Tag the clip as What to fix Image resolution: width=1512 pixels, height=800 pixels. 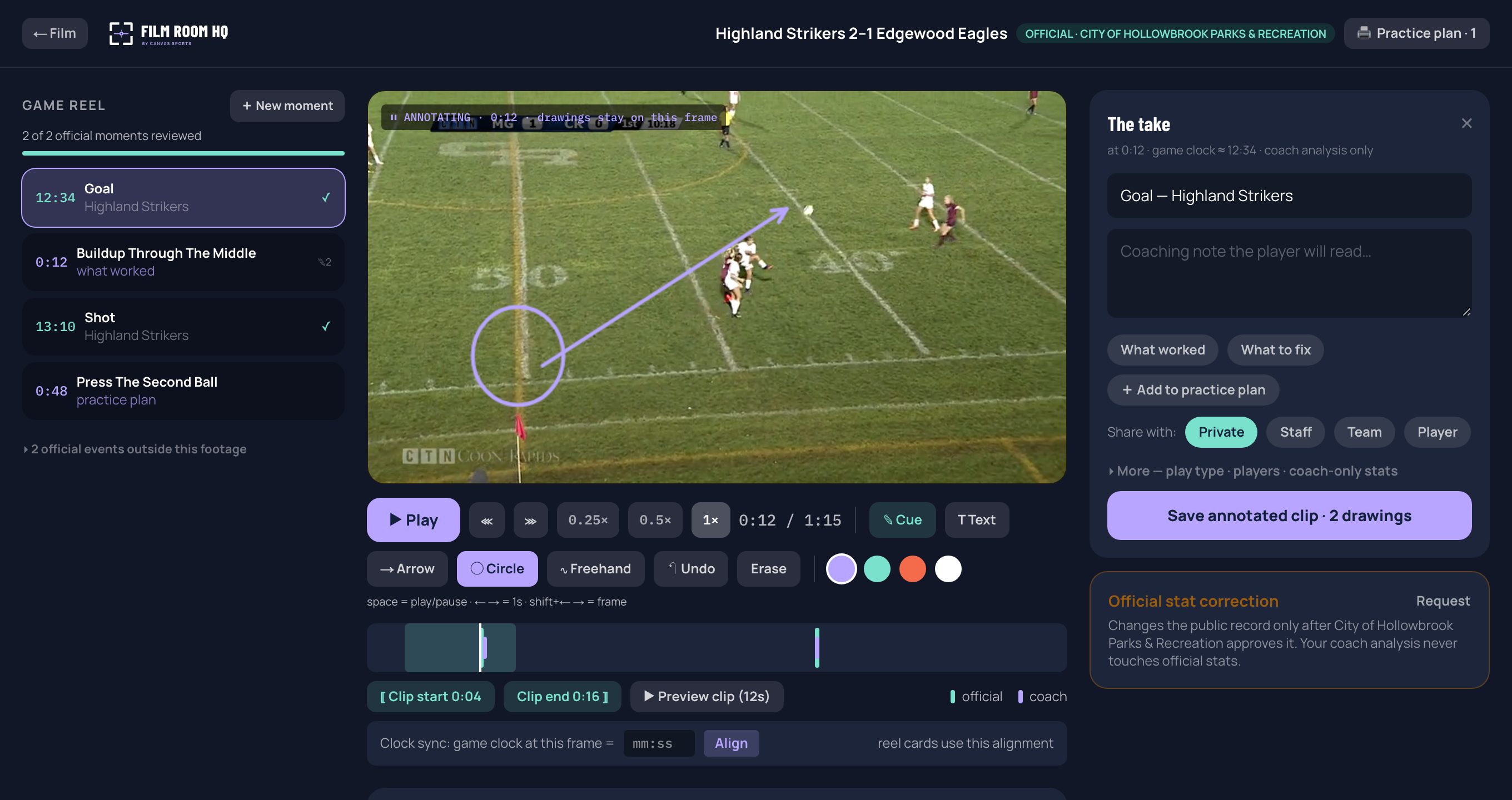tap(1275, 350)
